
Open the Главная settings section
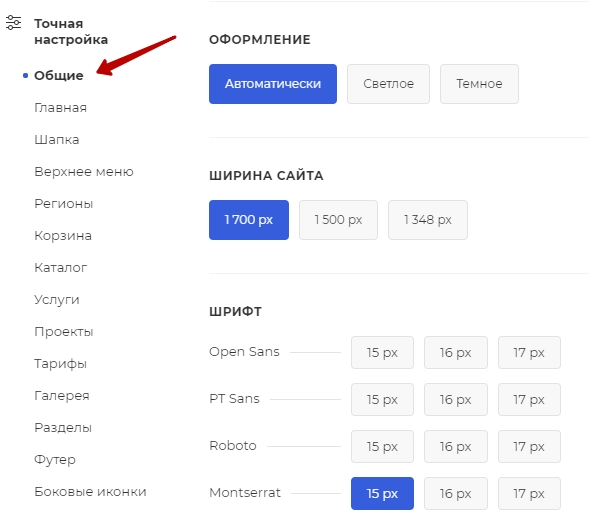click(60, 108)
